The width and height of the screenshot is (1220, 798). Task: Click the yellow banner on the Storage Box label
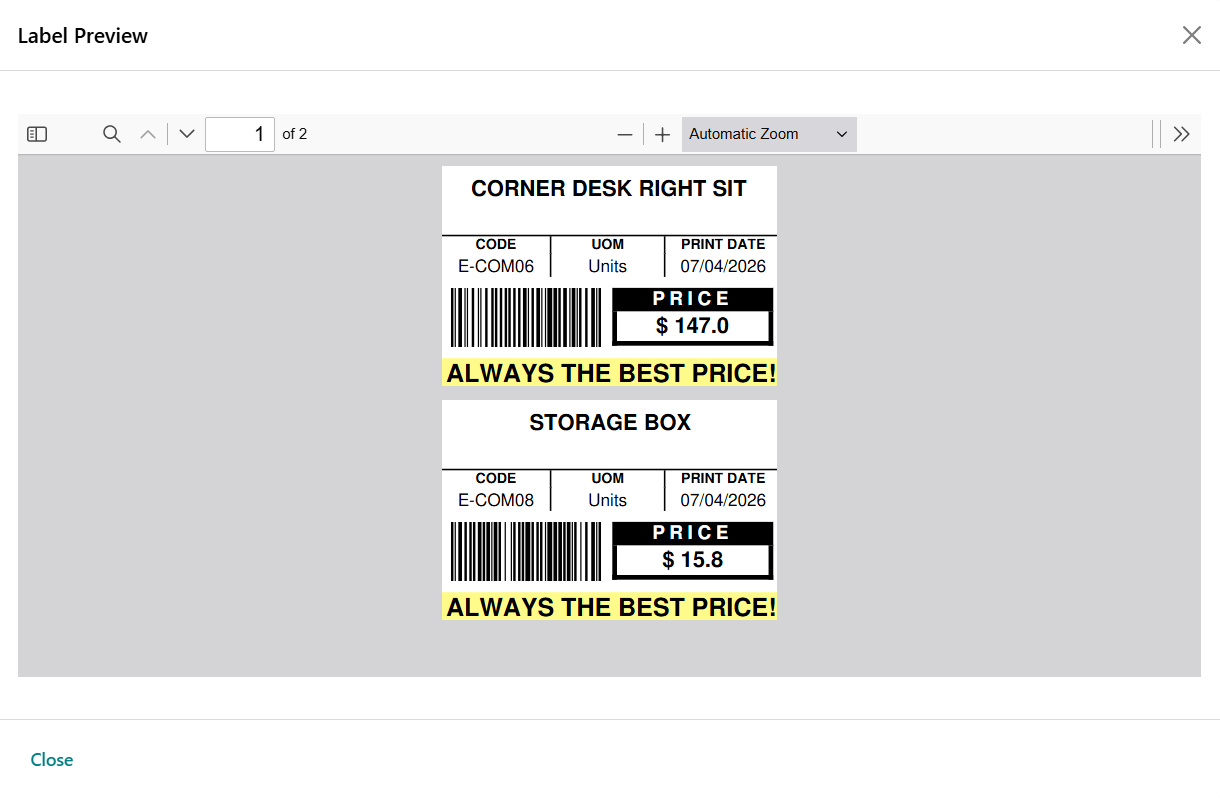(x=609, y=607)
